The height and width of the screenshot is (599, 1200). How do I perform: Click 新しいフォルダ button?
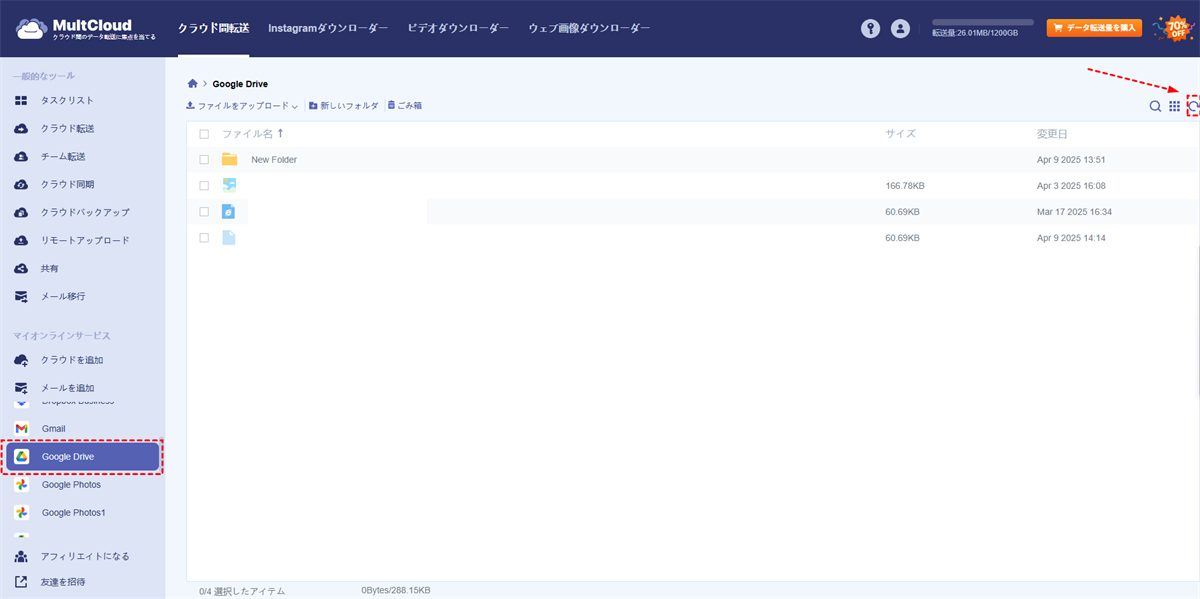[344, 106]
